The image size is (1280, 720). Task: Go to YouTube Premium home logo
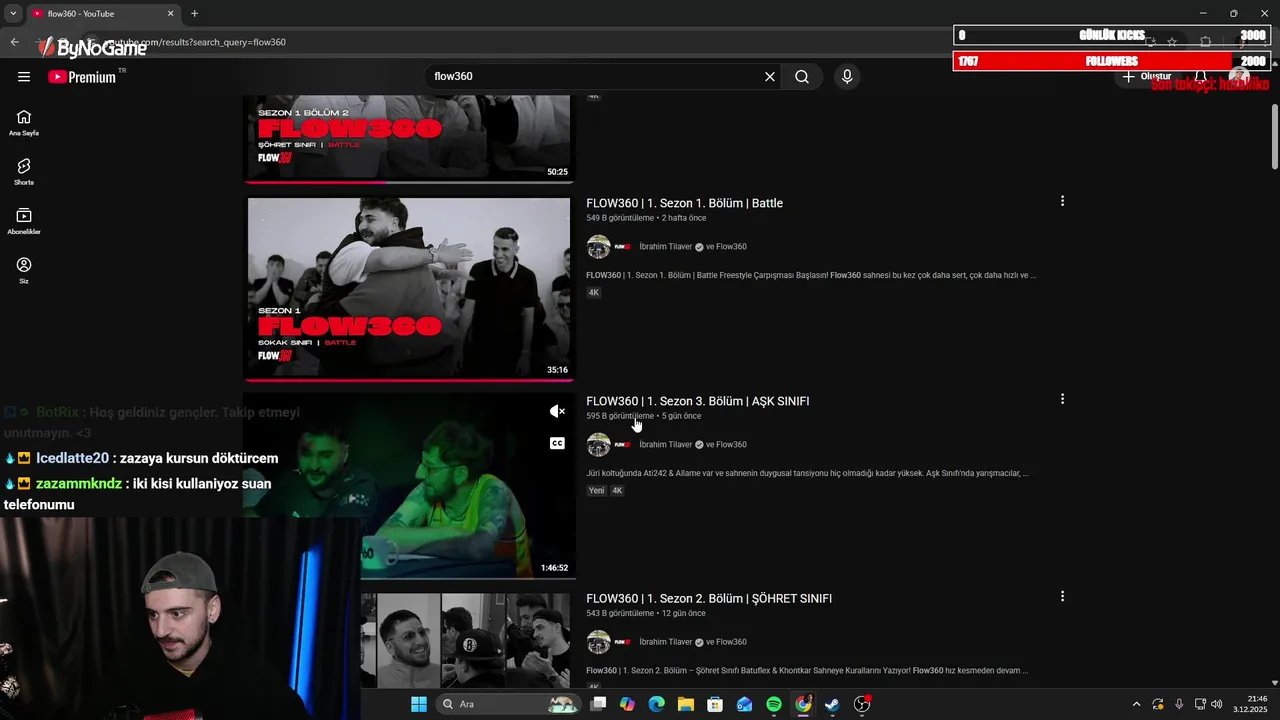(82, 77)
